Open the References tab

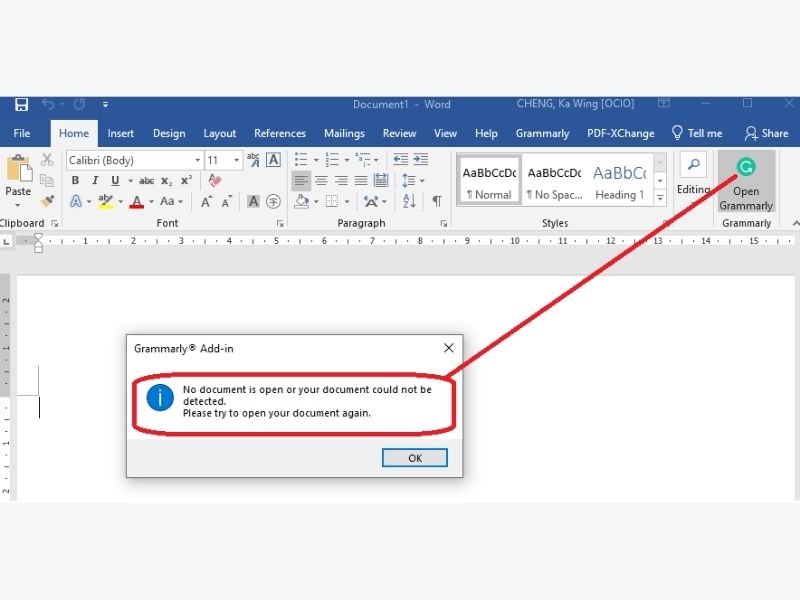point(280,133)
